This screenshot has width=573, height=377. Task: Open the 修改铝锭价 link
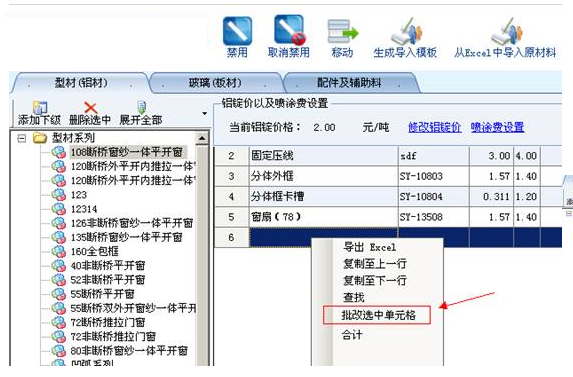tap(435, 127)
